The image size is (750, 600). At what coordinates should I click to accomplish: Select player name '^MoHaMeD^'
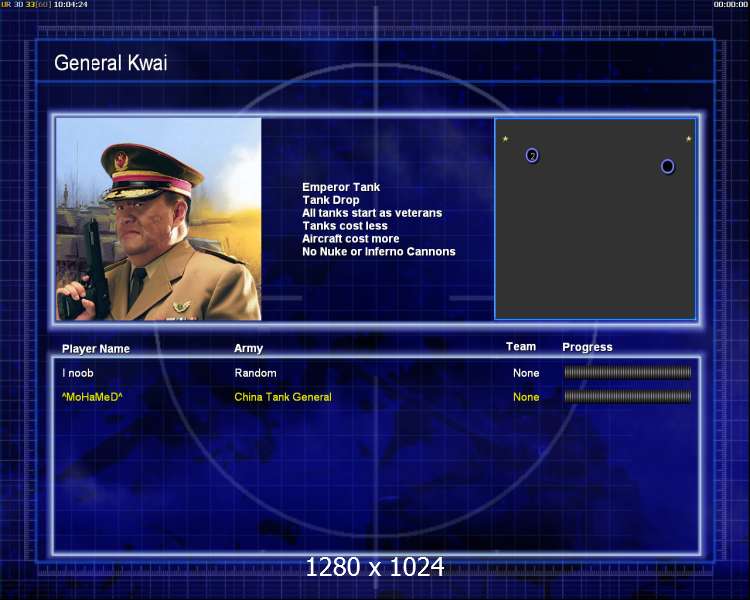pos(92,397)
